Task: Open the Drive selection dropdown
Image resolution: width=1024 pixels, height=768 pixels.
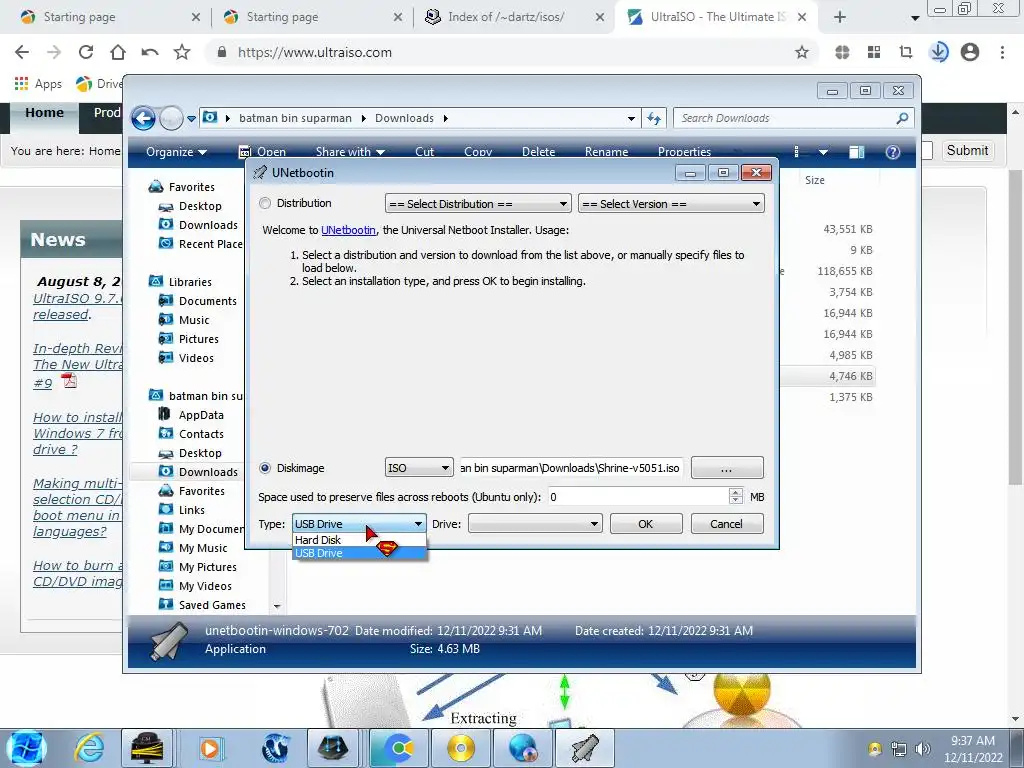Action: click(535, 524)
